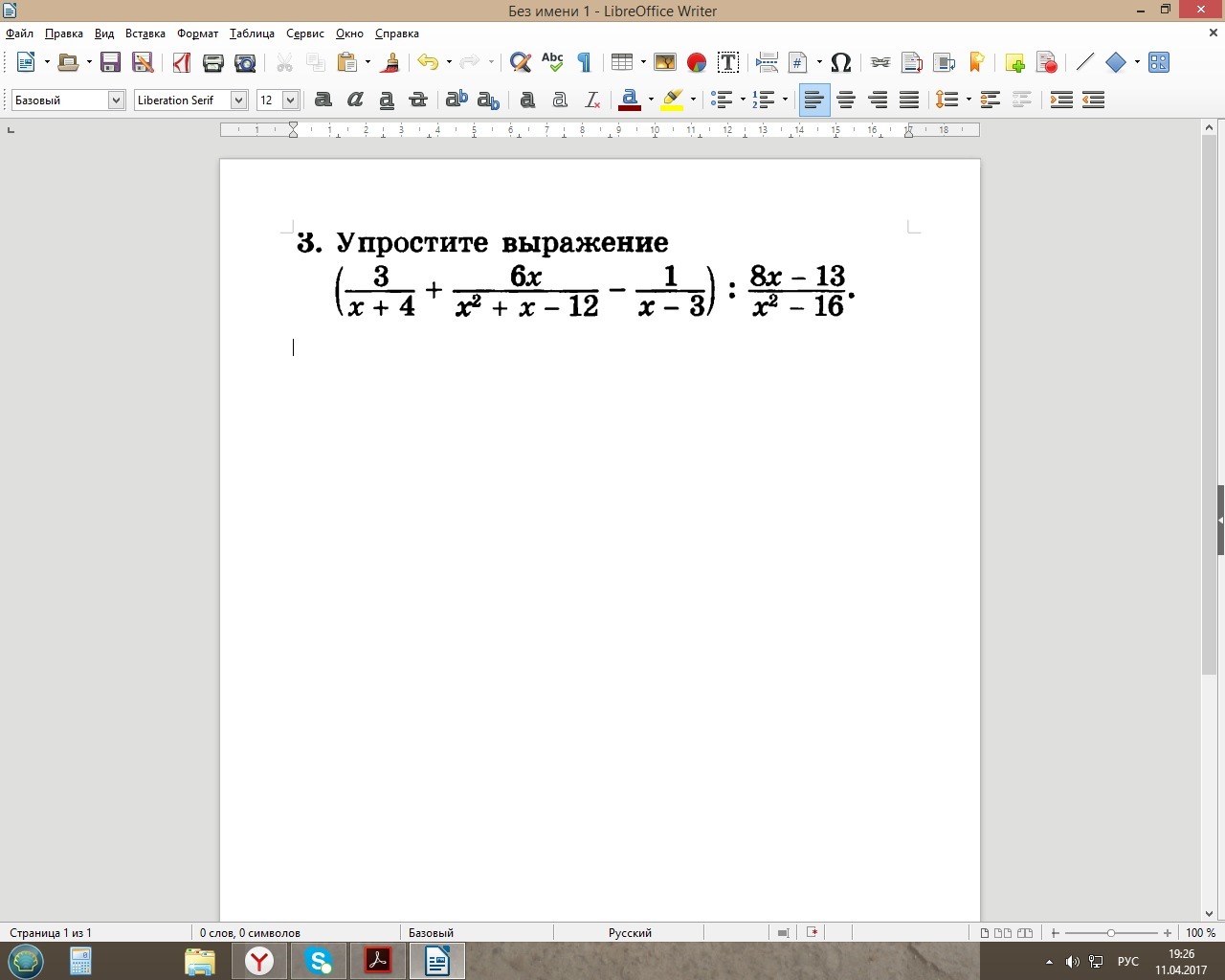Open Yandex Browser from the taskbar
The width and height of the screenshot is (1225, 980).
coord(259,961)
